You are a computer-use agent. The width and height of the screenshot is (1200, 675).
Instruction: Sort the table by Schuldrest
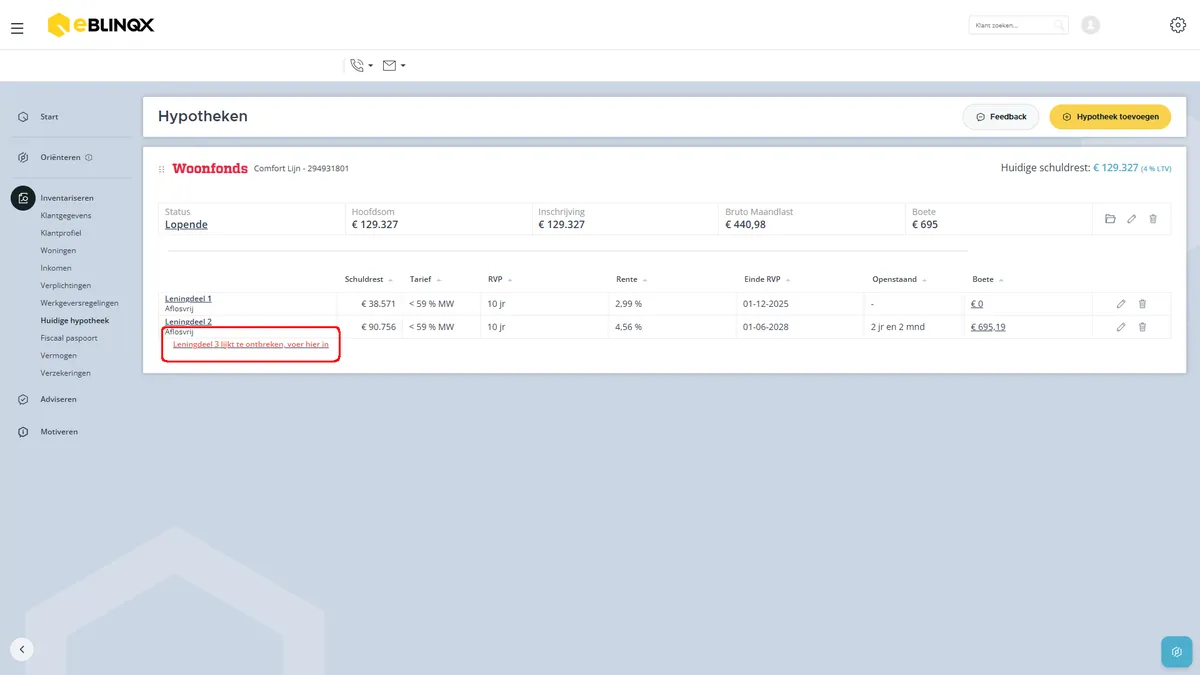[368, 280]
